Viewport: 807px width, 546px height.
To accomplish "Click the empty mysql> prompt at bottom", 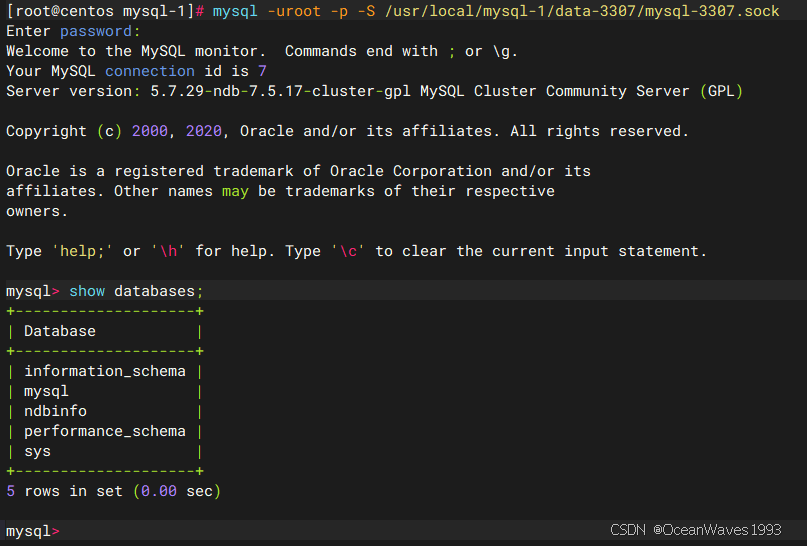I will pos(33,531).
